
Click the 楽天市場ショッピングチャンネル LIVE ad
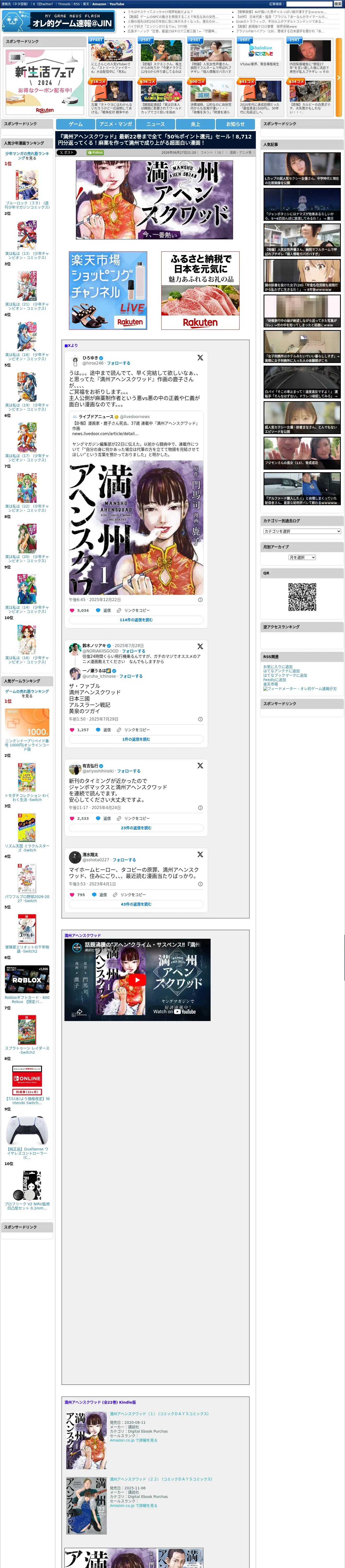[108, 291]
